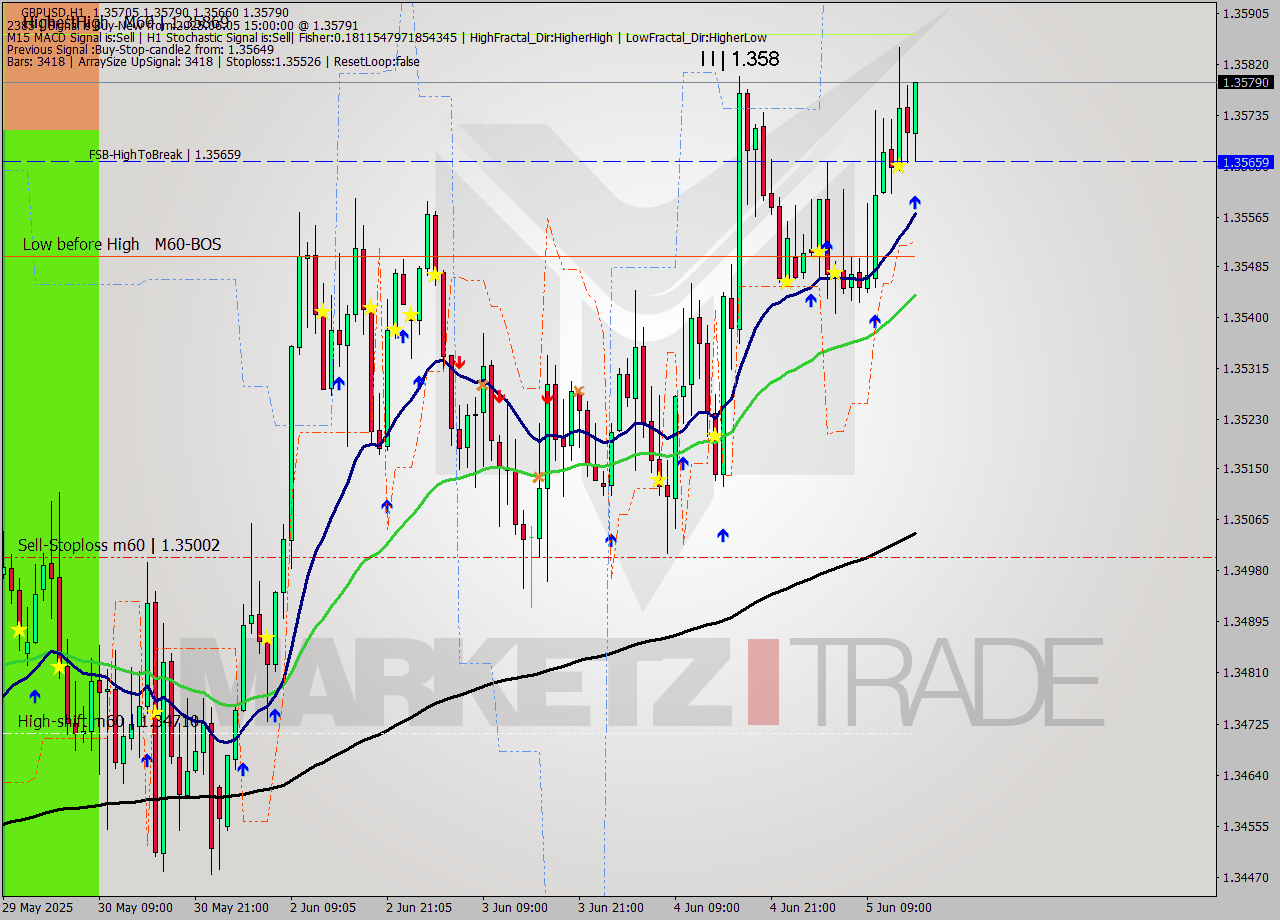
Task: Select the red down arrow near the 2 Jun 21:05 high
Action: [x=460, y=363]
